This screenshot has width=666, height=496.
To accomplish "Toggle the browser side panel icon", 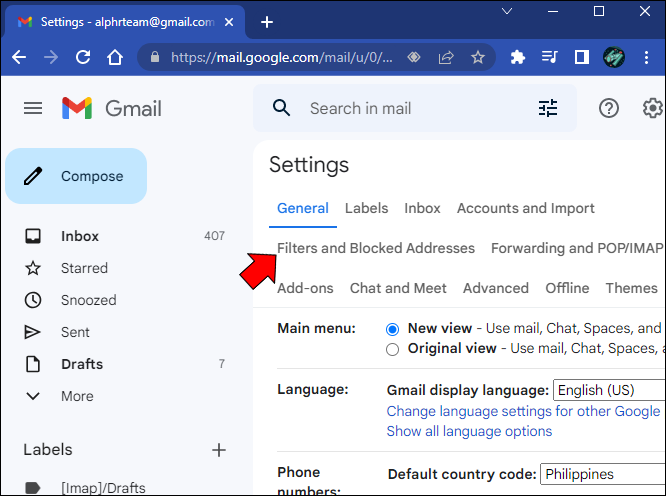I will pos(581,57).
